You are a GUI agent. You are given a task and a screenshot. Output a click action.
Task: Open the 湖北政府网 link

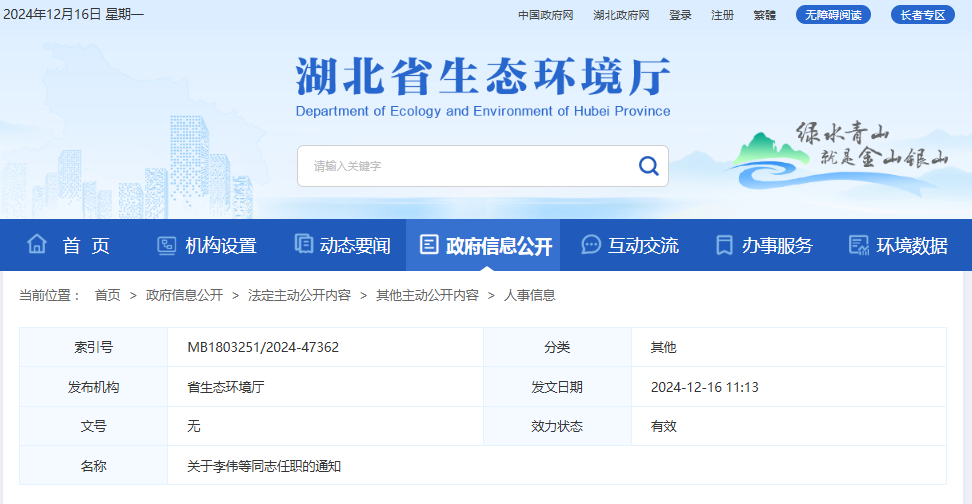621,15
